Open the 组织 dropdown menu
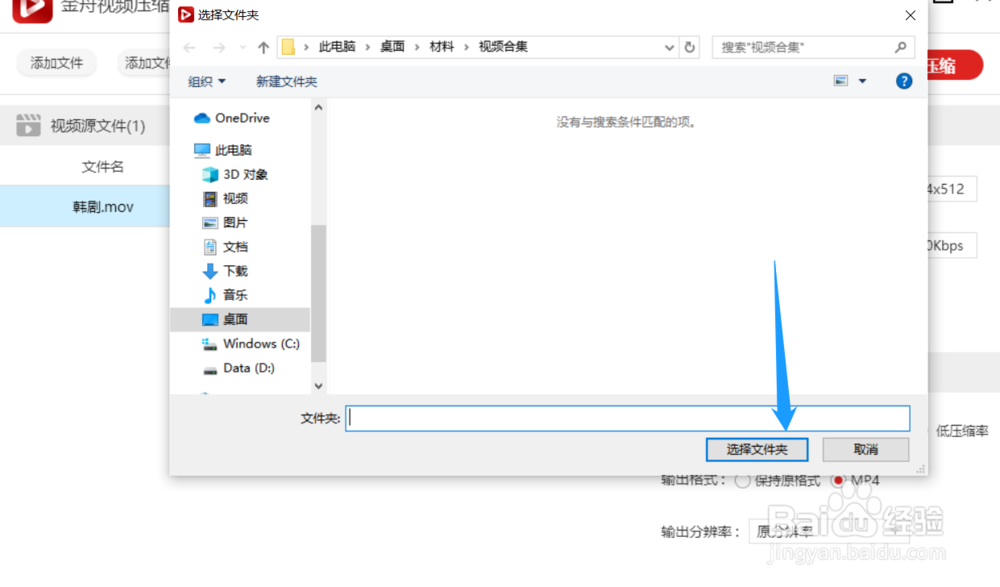 click(x=207, y=81)
